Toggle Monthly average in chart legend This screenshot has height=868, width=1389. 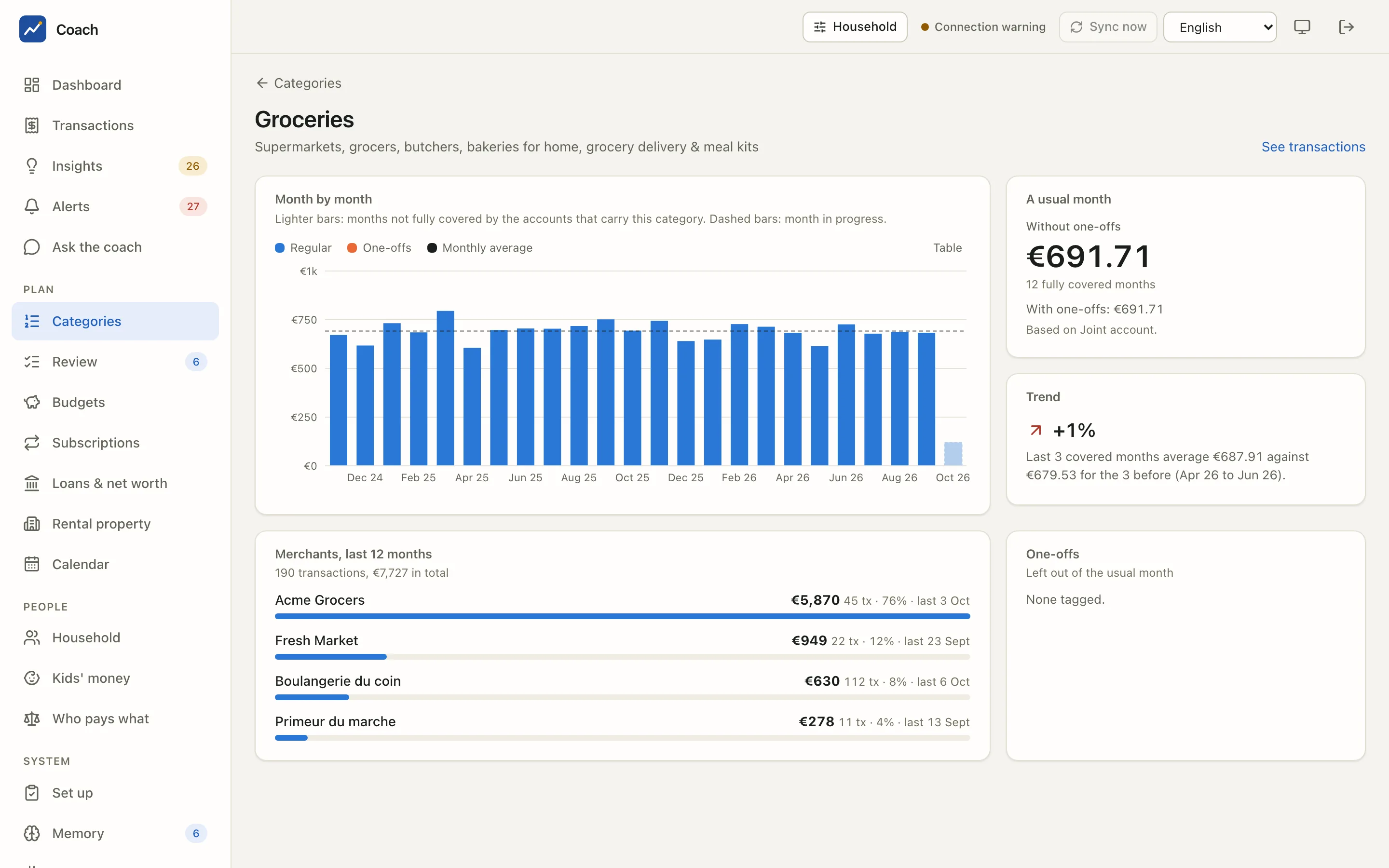coord(480,248)
